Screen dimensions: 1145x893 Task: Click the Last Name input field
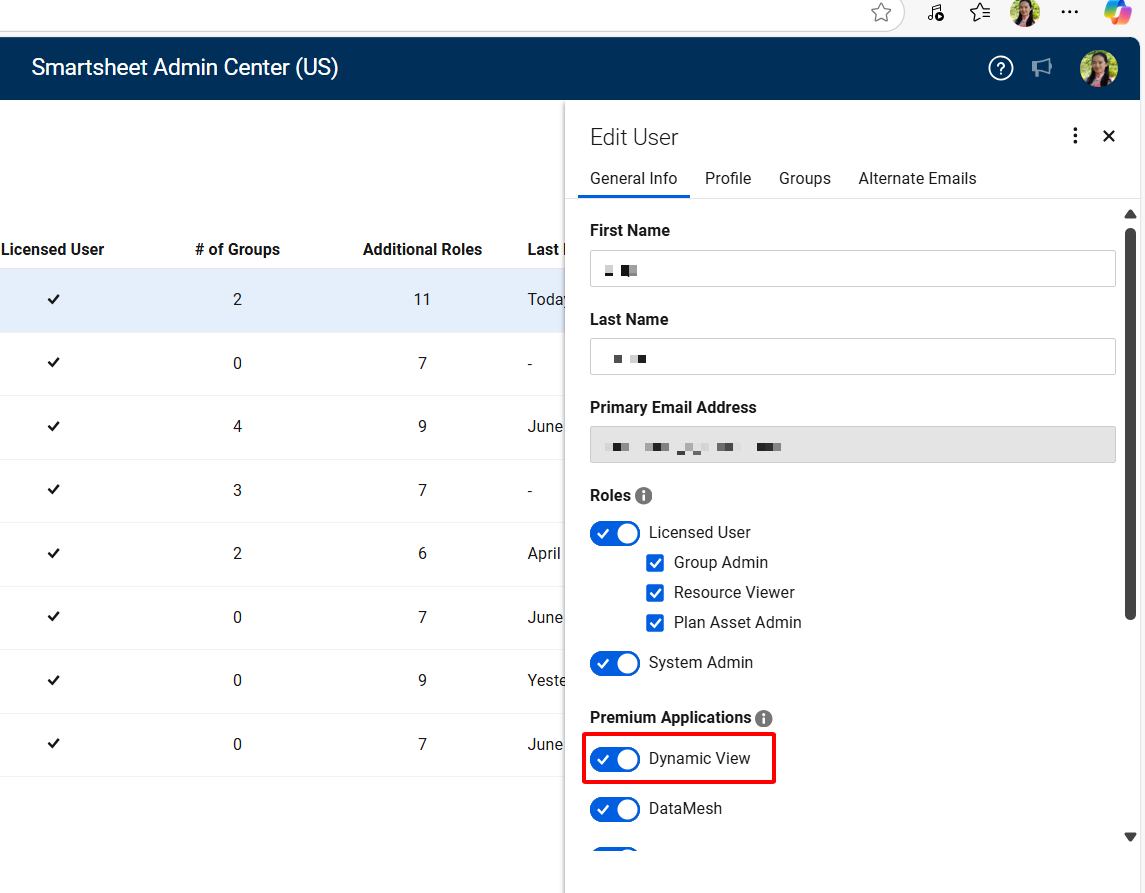(852, 357)
